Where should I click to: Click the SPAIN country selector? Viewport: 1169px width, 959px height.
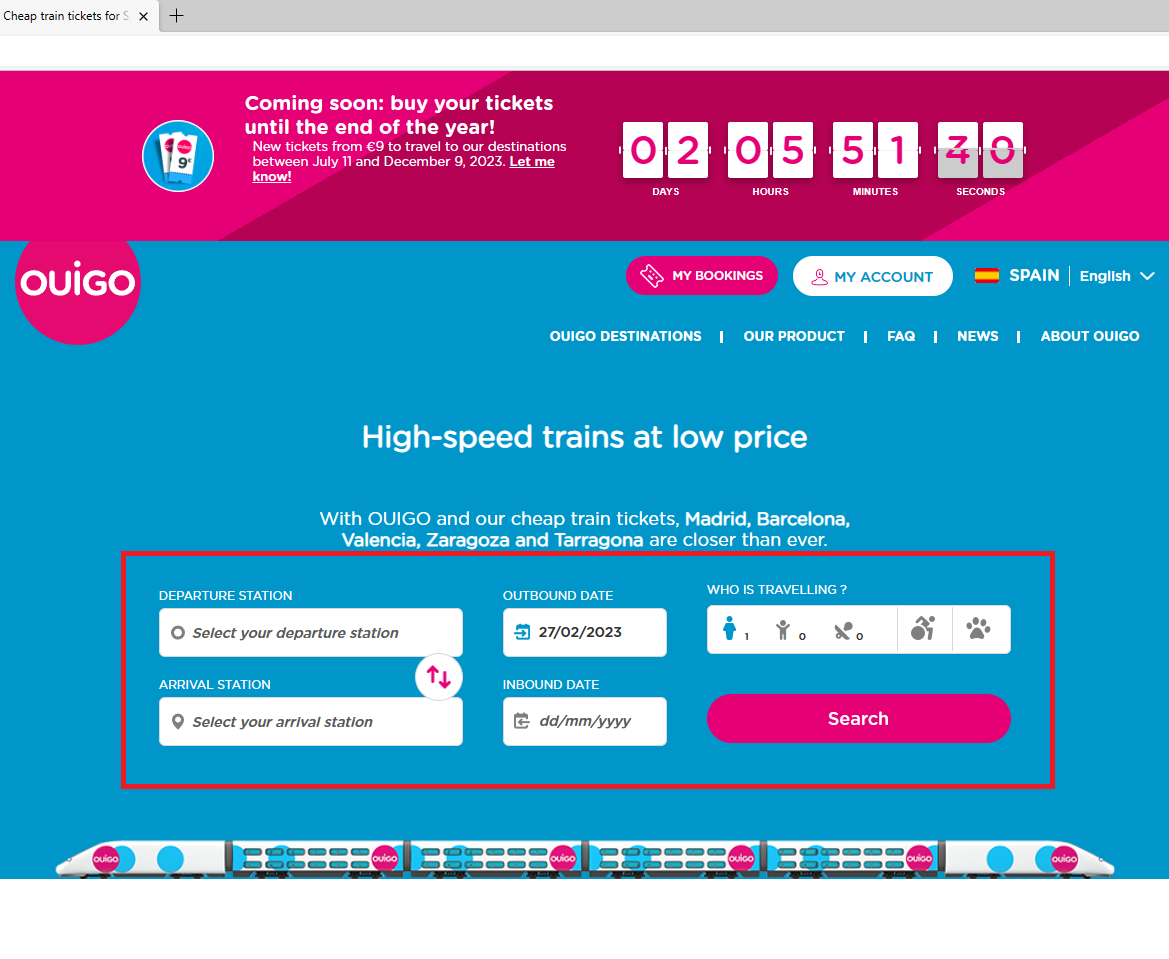coord(1033,275)
